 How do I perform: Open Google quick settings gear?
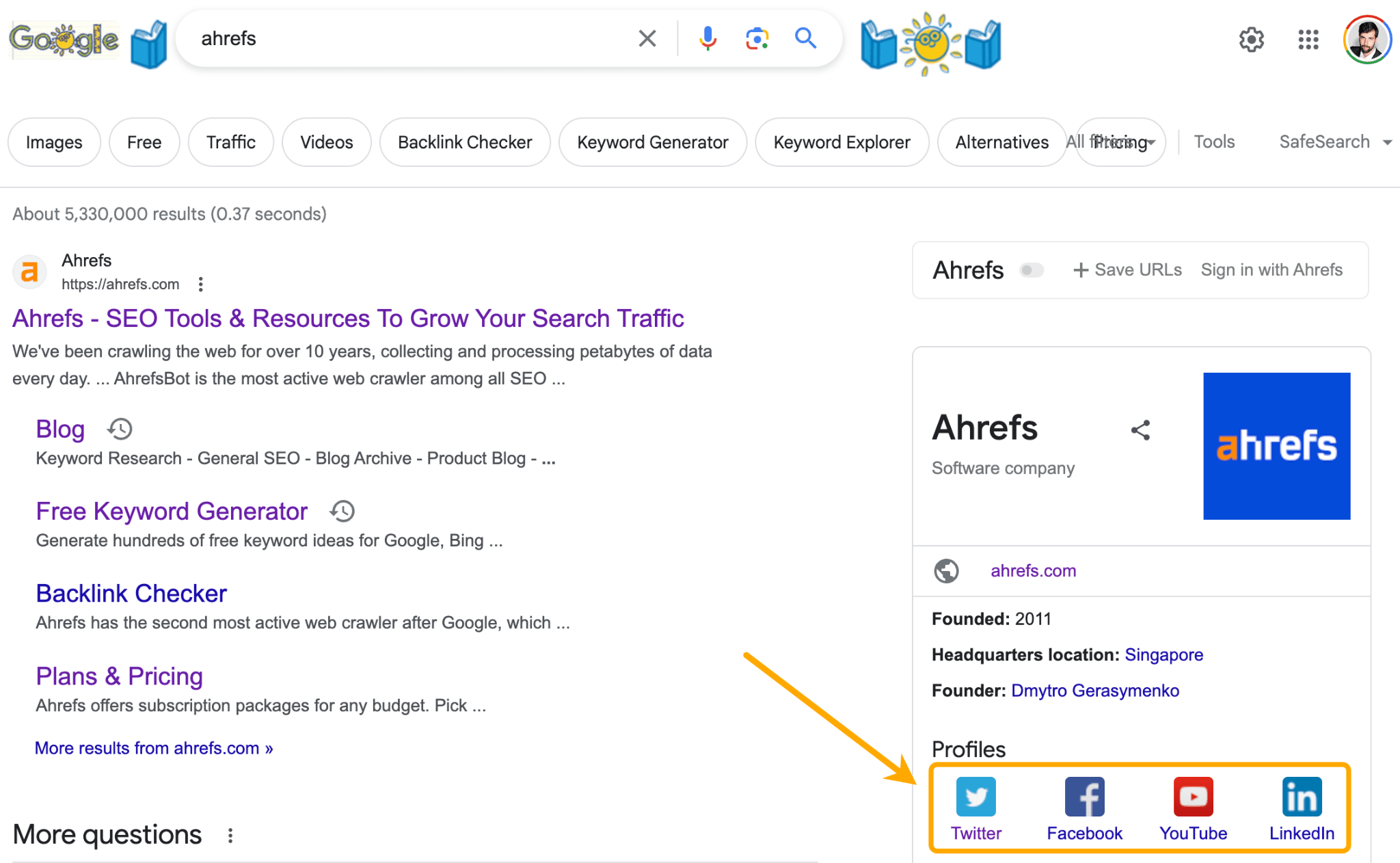click(x=1252, y=40)
